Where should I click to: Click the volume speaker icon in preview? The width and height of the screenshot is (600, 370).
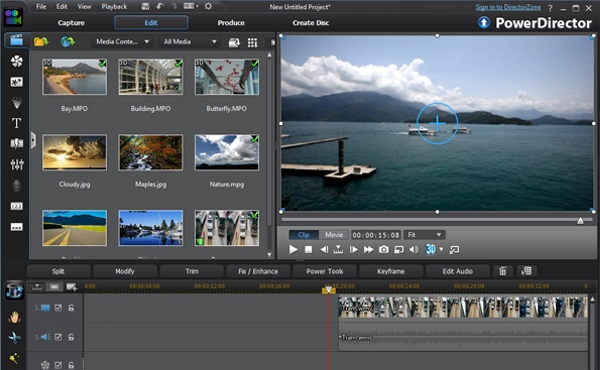pos(414,249)
